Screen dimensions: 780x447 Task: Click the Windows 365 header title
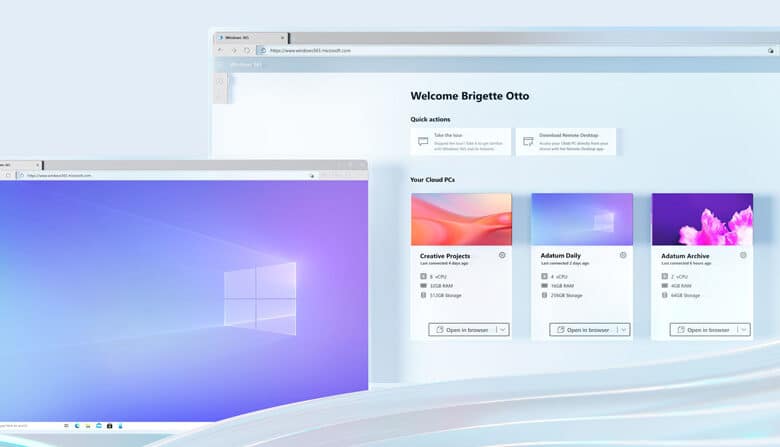pyautogui.click(x=246, y=65)
